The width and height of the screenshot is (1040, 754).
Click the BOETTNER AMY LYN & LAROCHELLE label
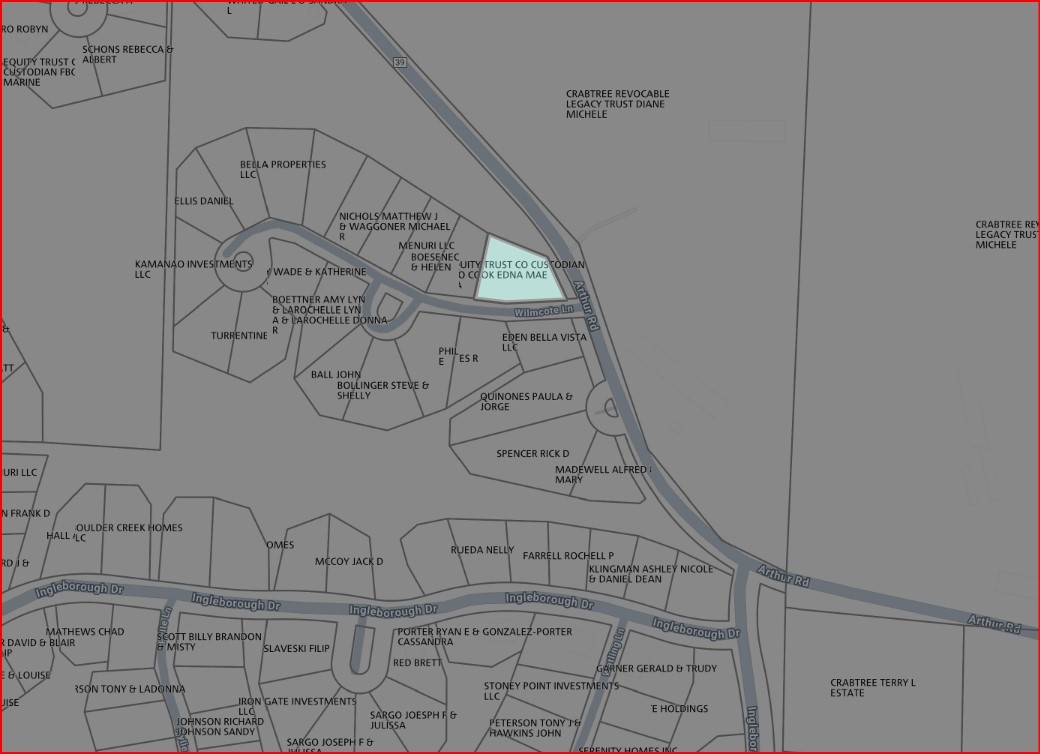330,315
